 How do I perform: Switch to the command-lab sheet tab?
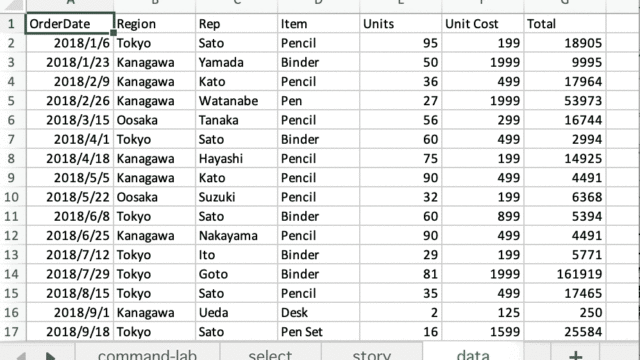(147, 353)
